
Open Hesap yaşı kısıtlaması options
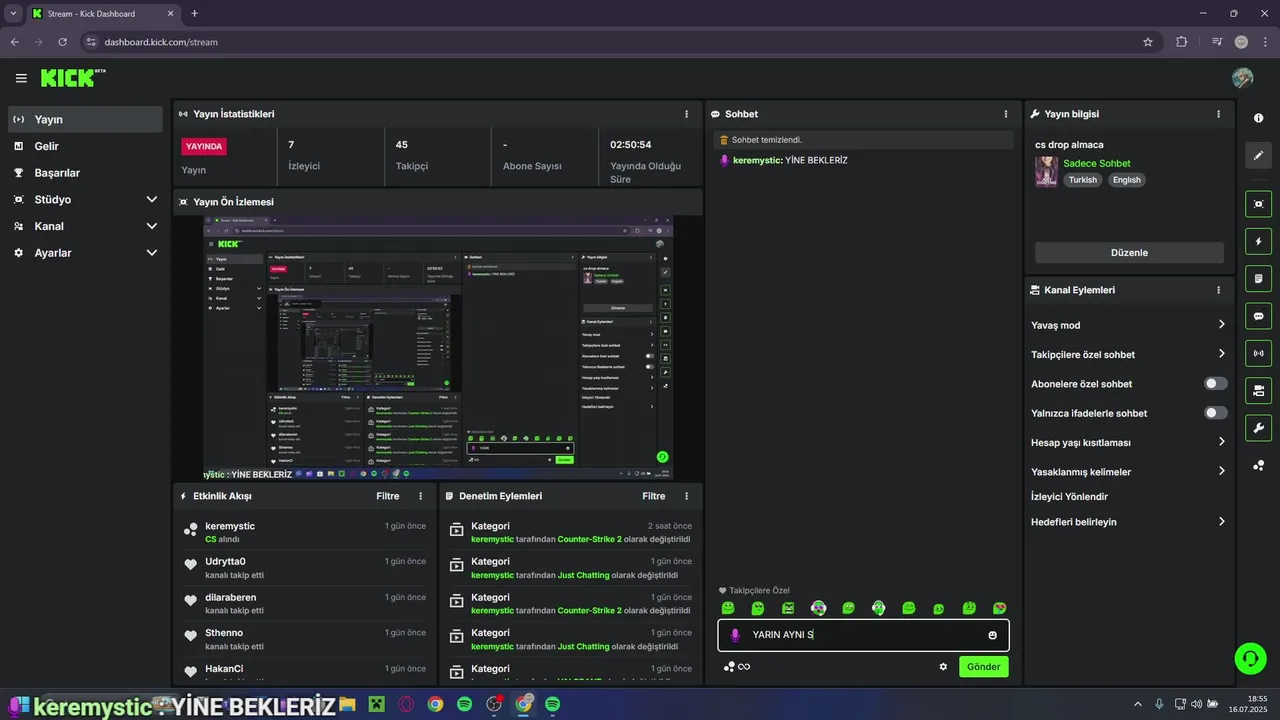click(1129, 442)
